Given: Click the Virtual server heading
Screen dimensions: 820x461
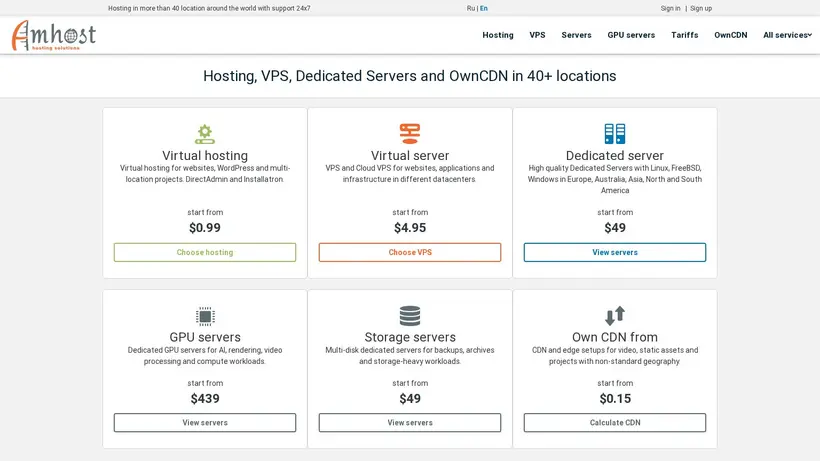Looking at the screenshot, I should point(410,155).
